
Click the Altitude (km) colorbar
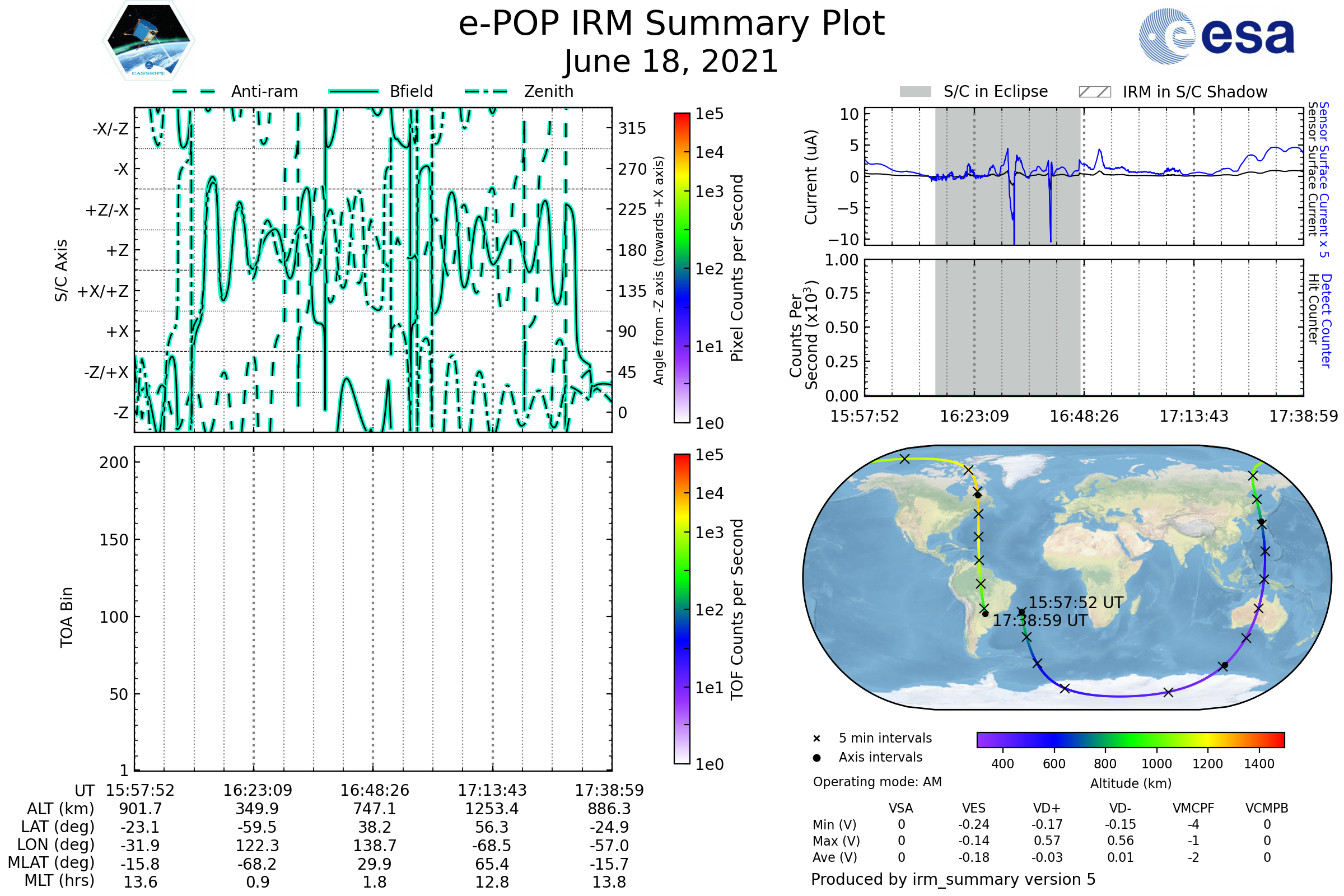[x=1130, y=739]
